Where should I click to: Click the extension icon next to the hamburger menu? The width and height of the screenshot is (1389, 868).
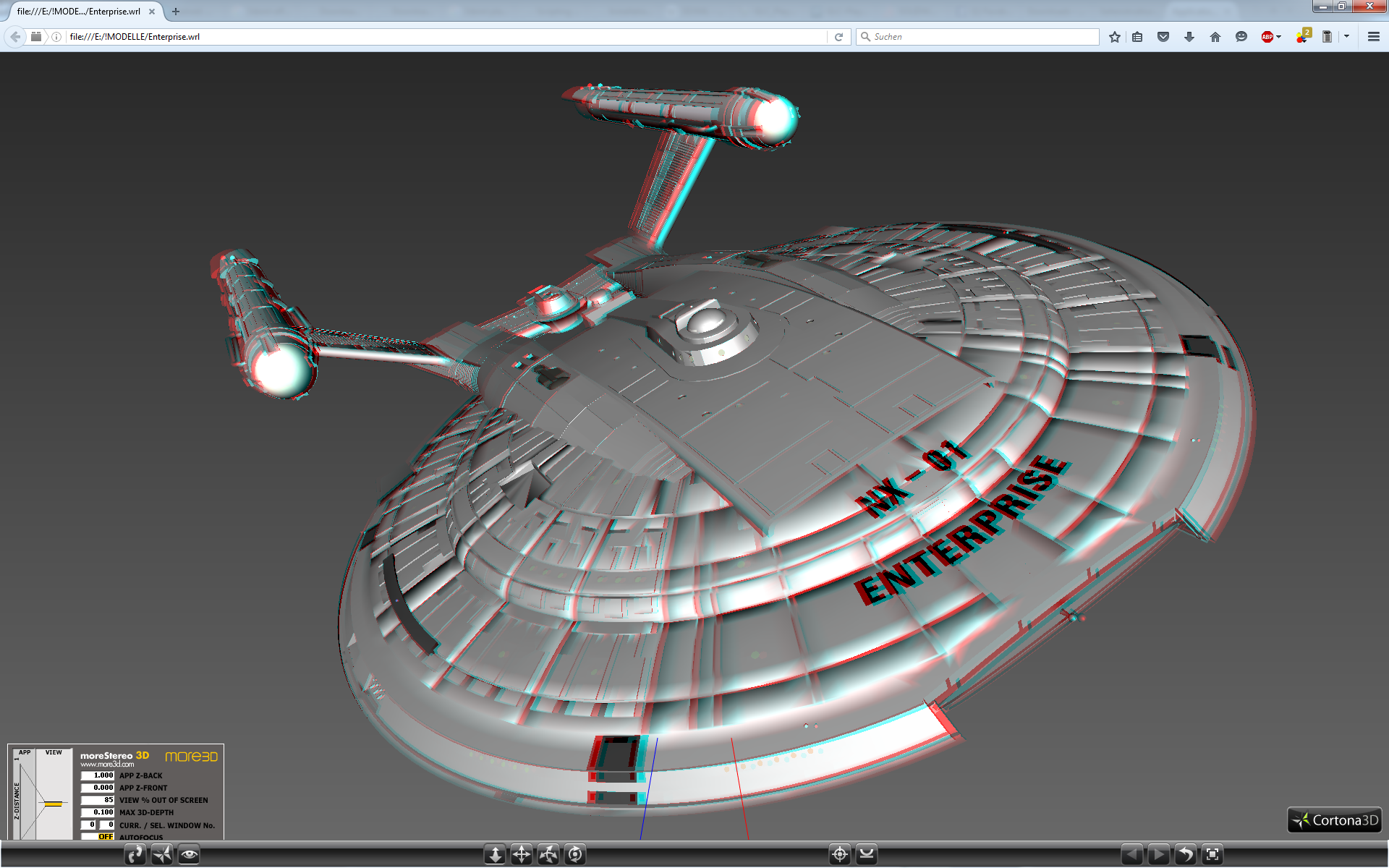(x=1327, y=37)
